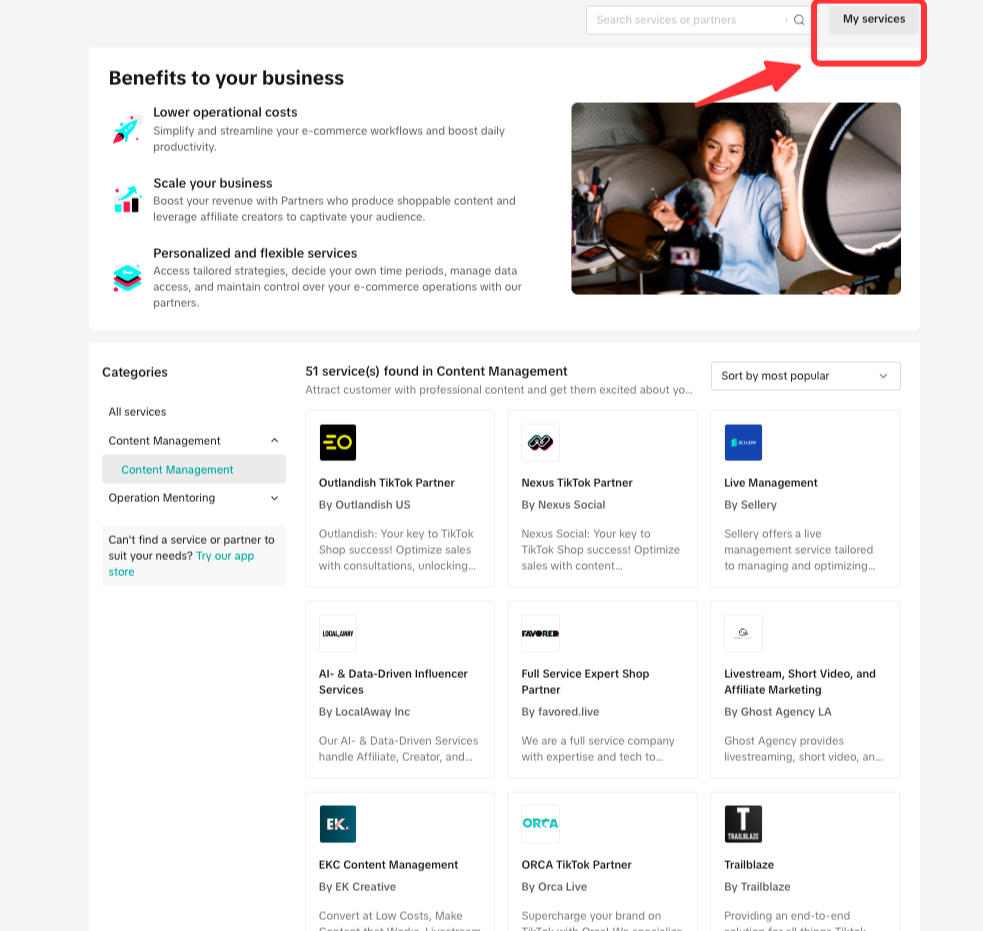
Task: Select the Content Management parent category
Action: [x=164, y=440]
